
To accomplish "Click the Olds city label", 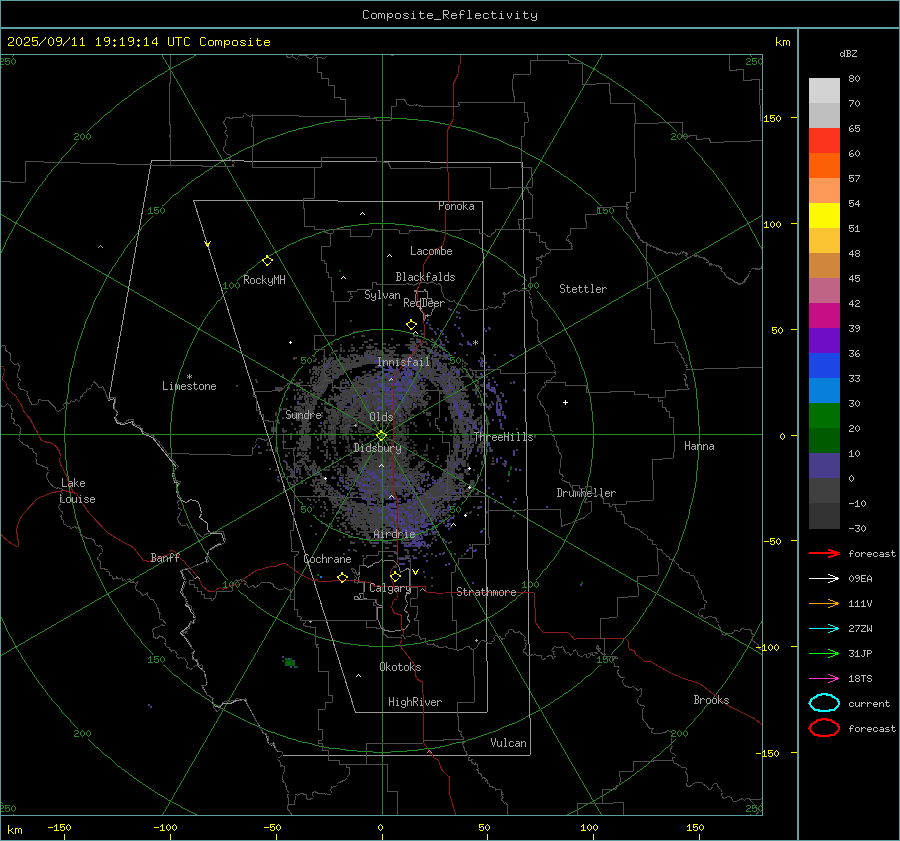I will tap(381, 417).
